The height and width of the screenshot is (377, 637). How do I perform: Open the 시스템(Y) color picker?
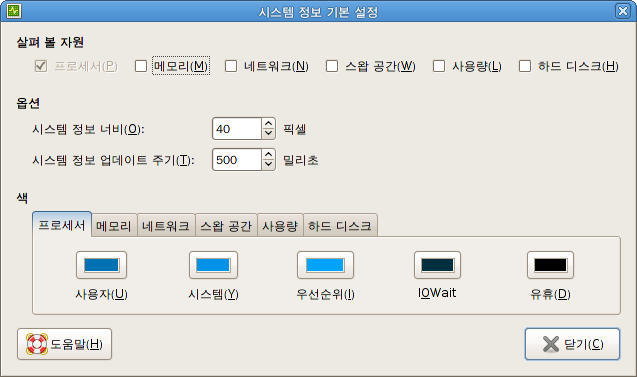tap(213, 265)
